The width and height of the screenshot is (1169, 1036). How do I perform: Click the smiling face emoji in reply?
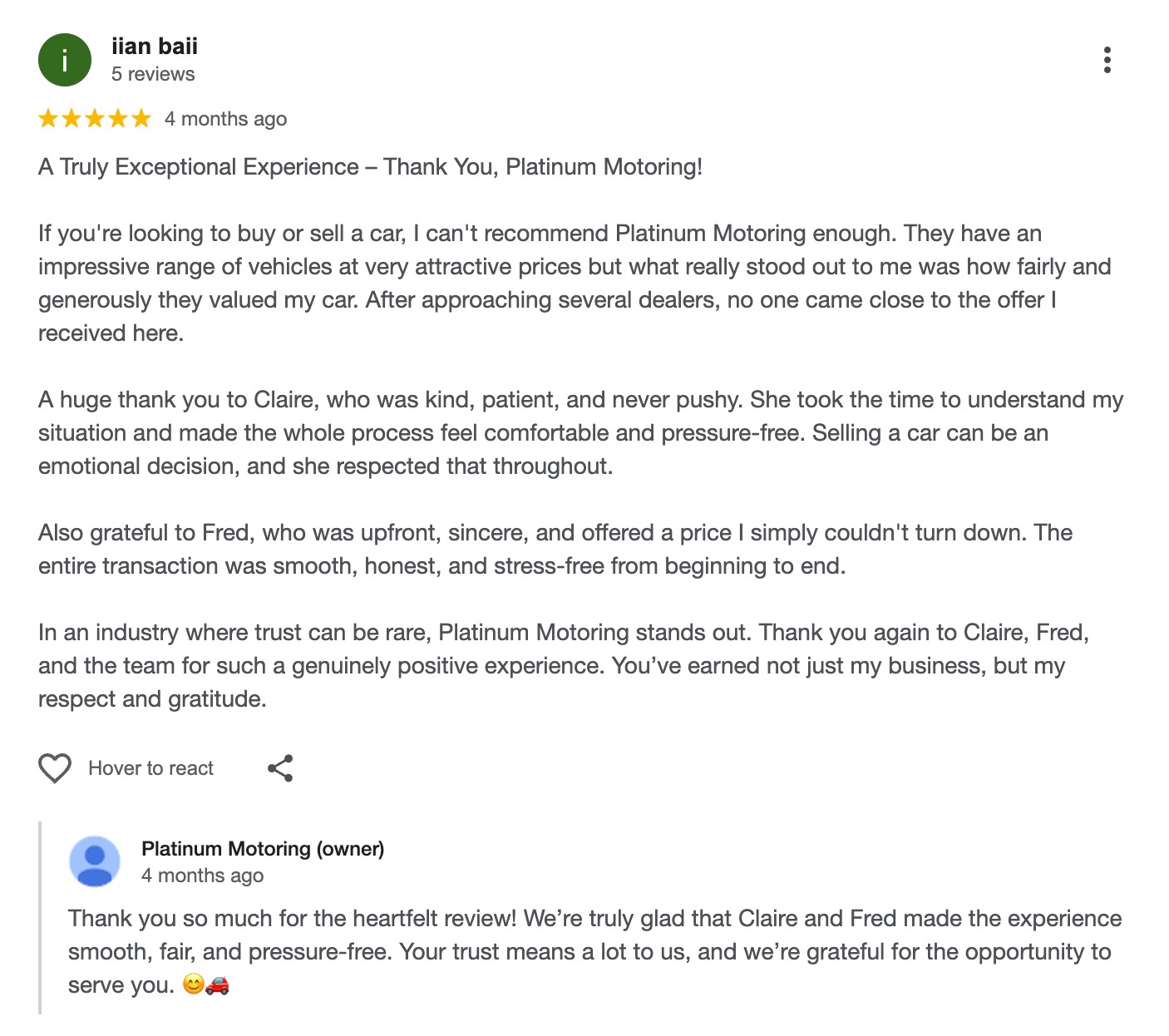[194, 985]
